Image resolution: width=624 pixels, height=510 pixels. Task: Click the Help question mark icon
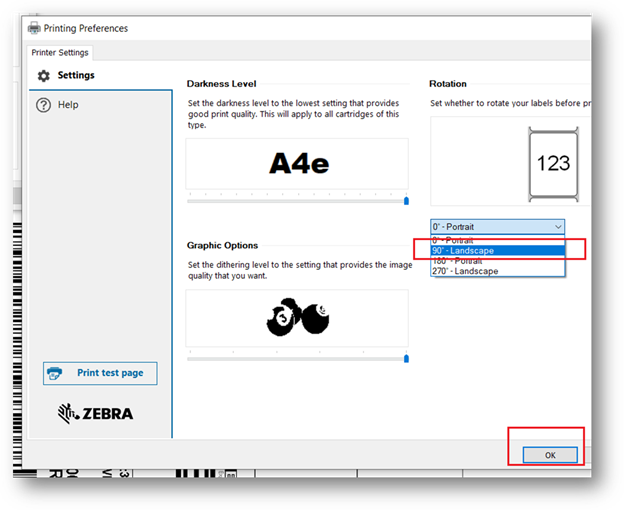pos(43,105)
